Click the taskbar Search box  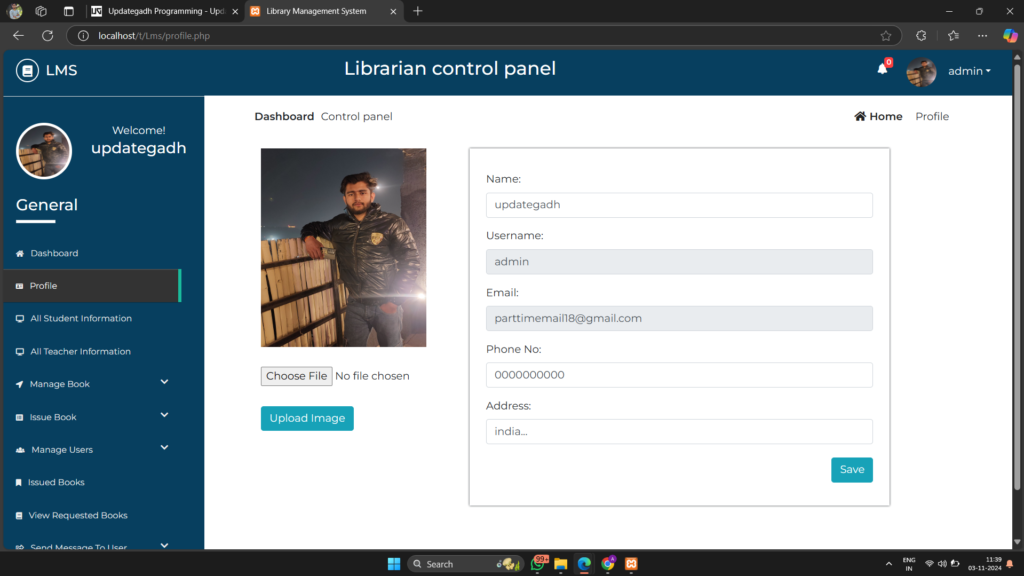(x=466, y=564)
